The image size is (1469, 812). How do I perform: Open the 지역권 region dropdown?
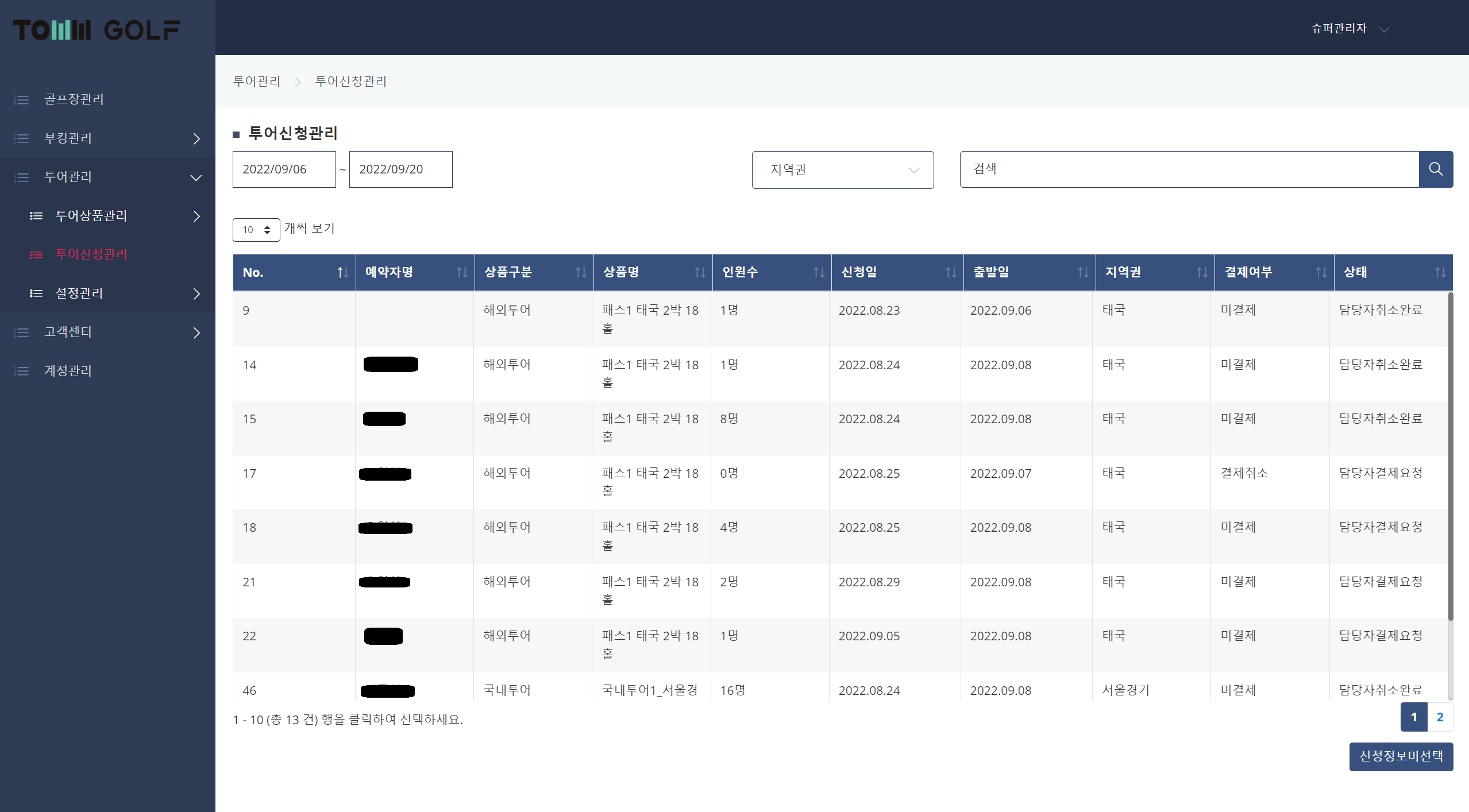pyautogui.click(x=842, y=169)
